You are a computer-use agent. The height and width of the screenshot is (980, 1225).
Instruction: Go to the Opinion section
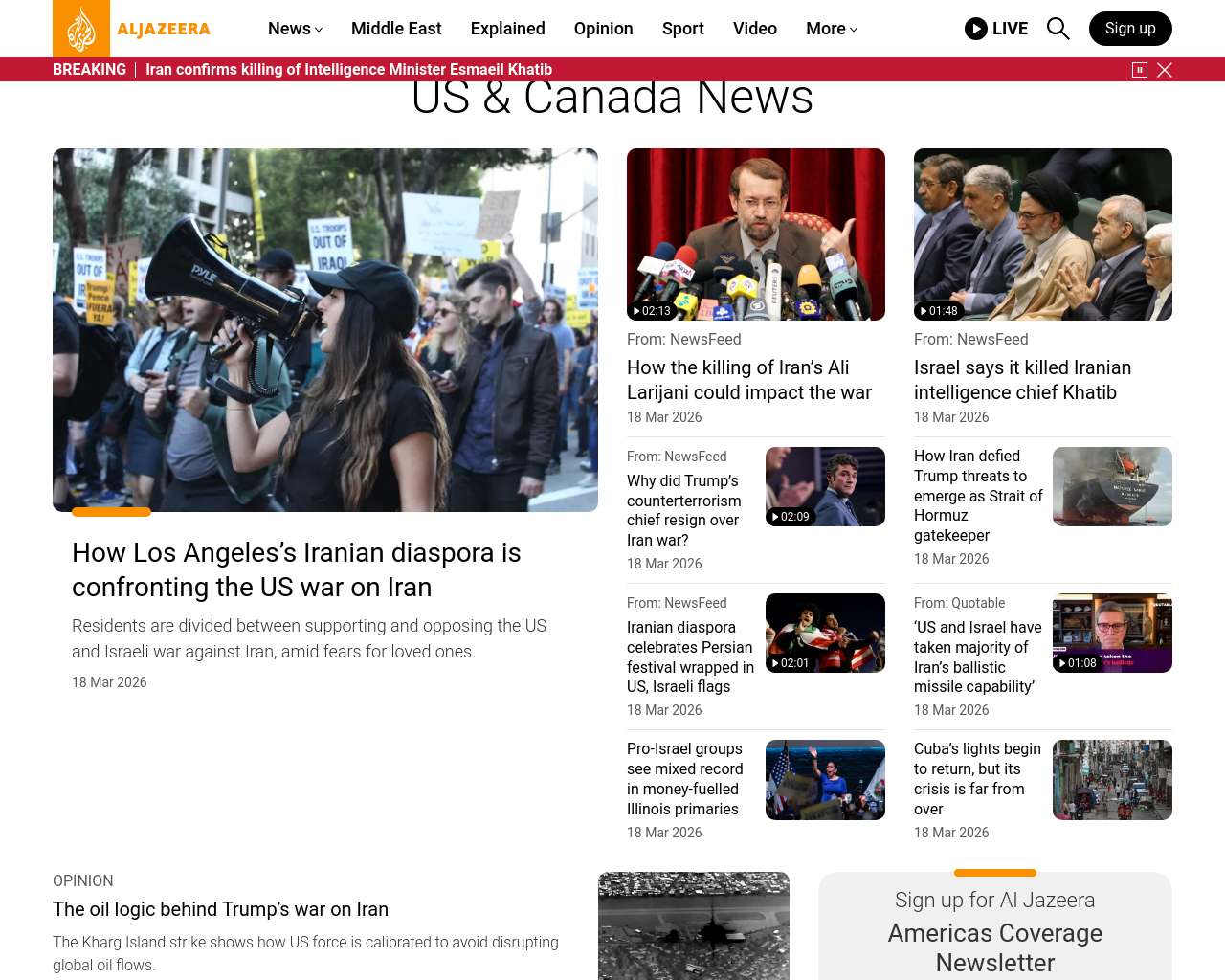pyautogui.click(x=603, y=29)
